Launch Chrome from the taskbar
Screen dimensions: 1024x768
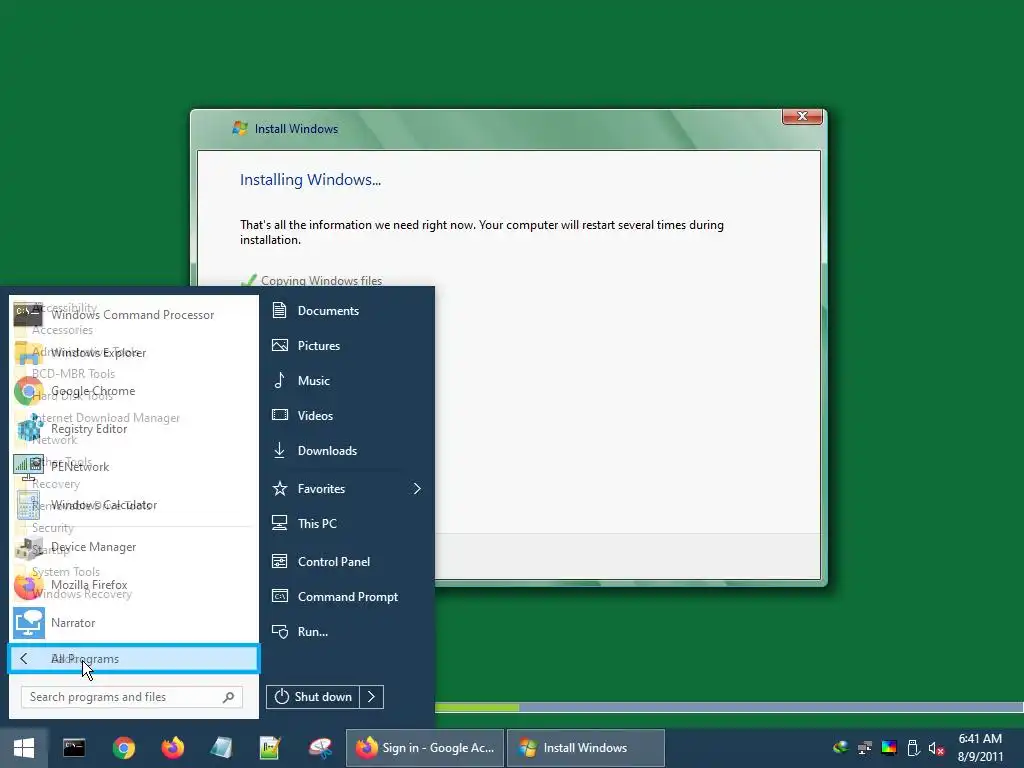coord(123,748)
